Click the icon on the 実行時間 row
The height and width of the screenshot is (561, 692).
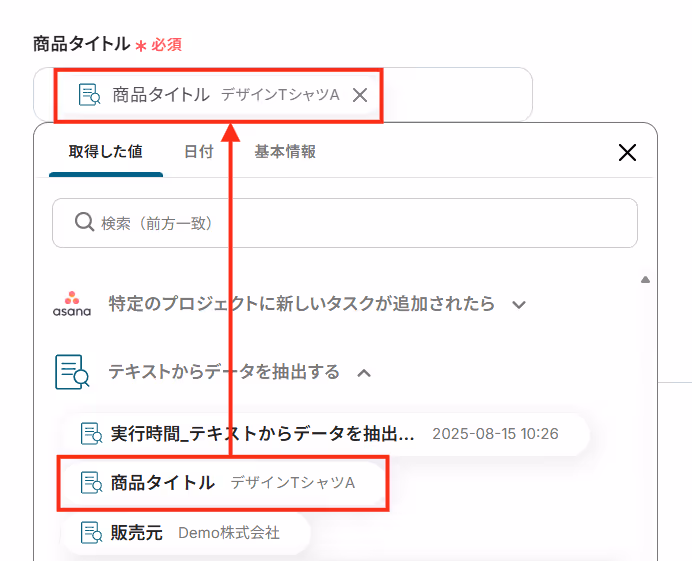coord(91,434)
